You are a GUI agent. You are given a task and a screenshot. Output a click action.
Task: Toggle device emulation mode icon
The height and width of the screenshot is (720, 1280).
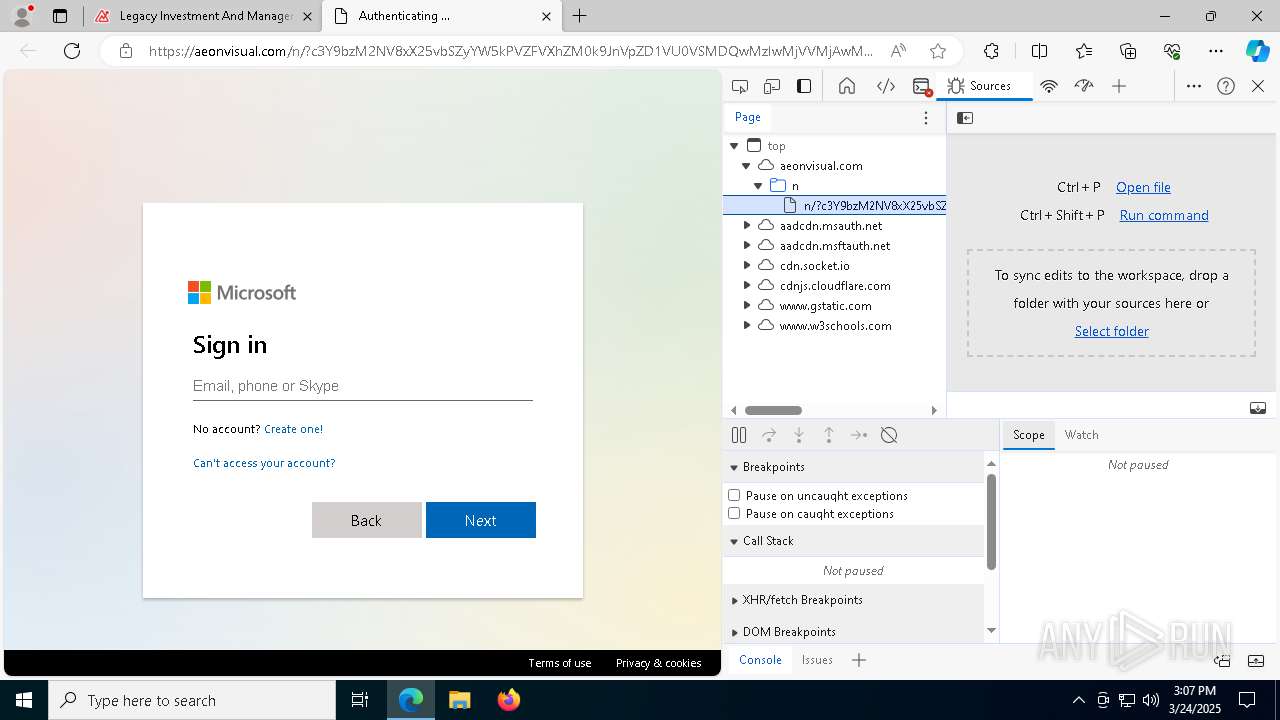click(772, 86)
